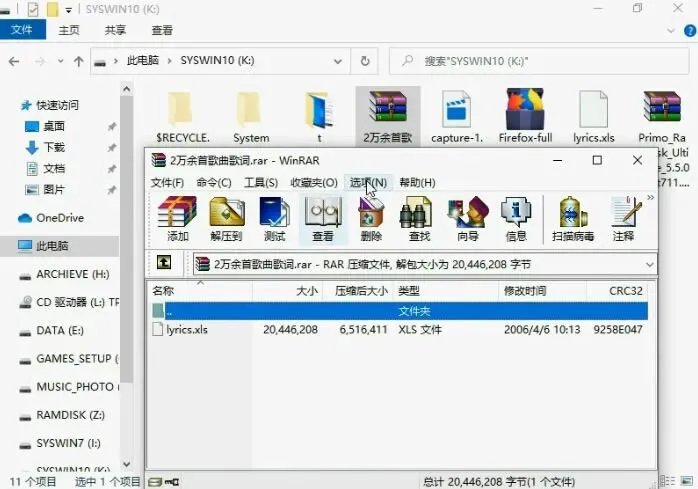Select the capture-1 video file icon
The width and height of the screenshot is (698, 489).
[457, 117]
